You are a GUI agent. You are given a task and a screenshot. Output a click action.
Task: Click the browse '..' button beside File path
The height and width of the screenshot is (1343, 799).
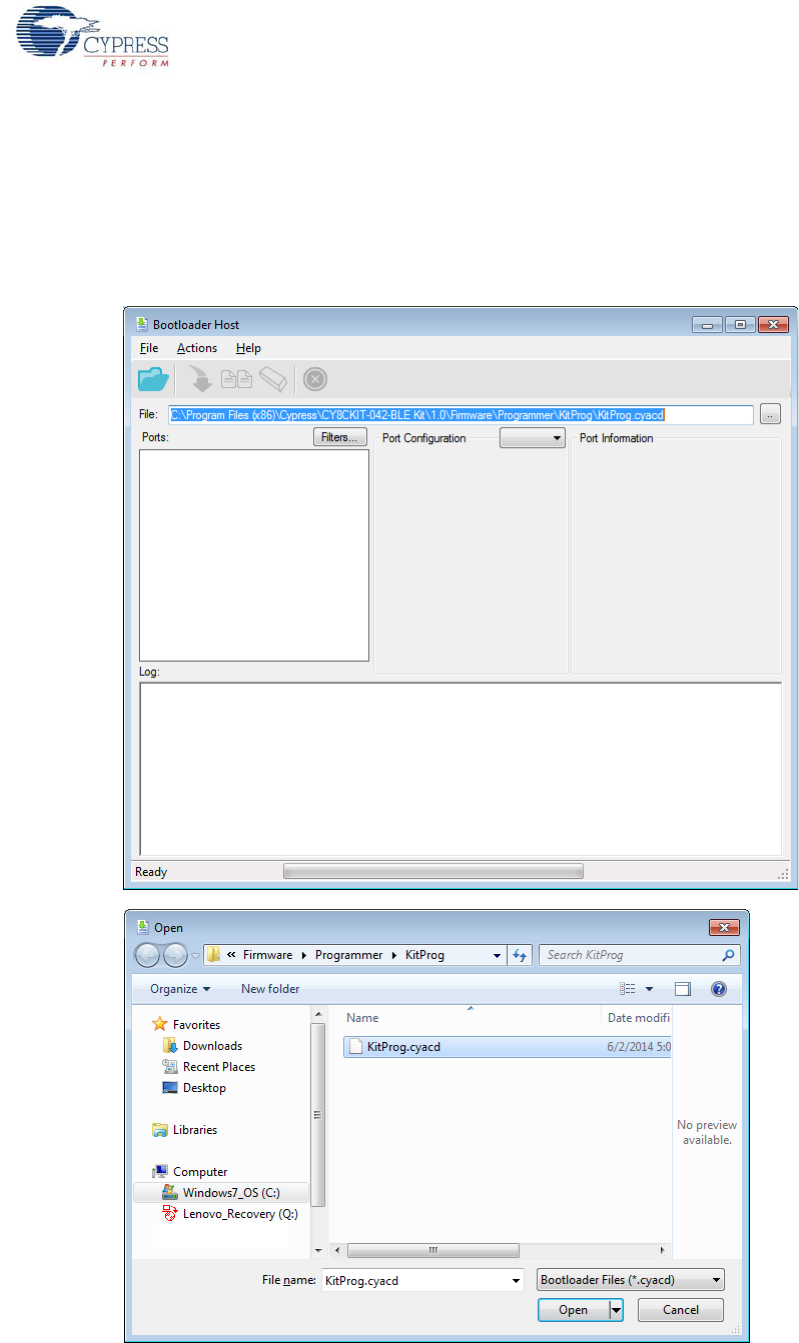(x=770, y=414)
